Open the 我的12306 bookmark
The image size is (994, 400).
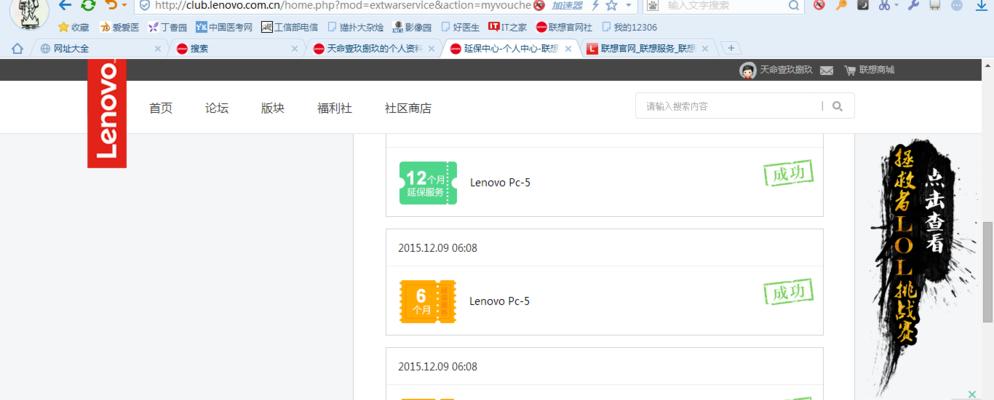[x=629, y=27]
